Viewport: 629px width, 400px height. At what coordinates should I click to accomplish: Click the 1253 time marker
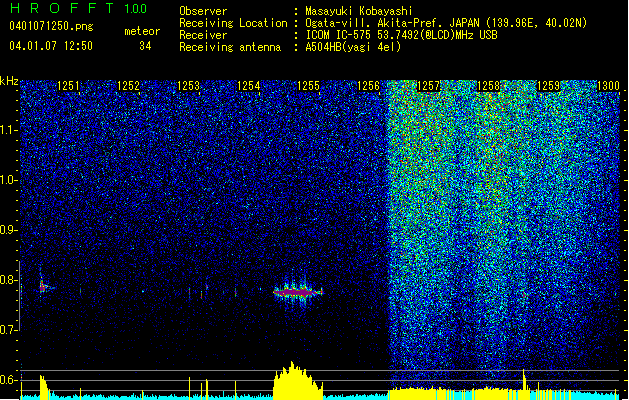click(188, 86)
